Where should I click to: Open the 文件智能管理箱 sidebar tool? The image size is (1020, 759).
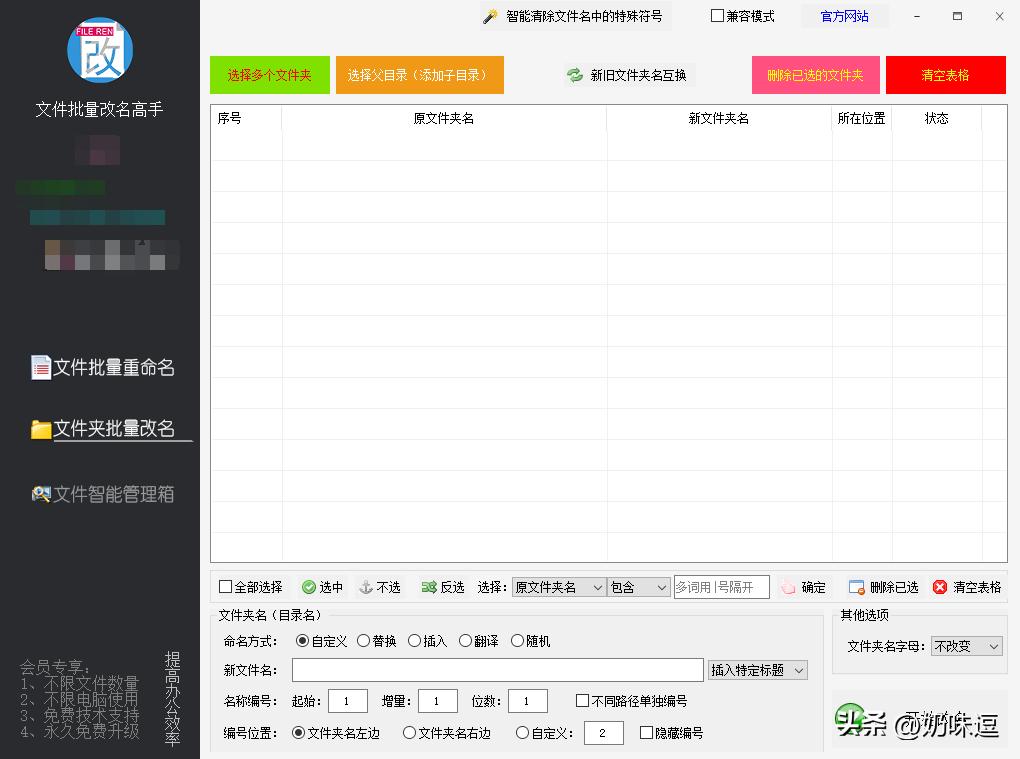click(x=105, y=493)
